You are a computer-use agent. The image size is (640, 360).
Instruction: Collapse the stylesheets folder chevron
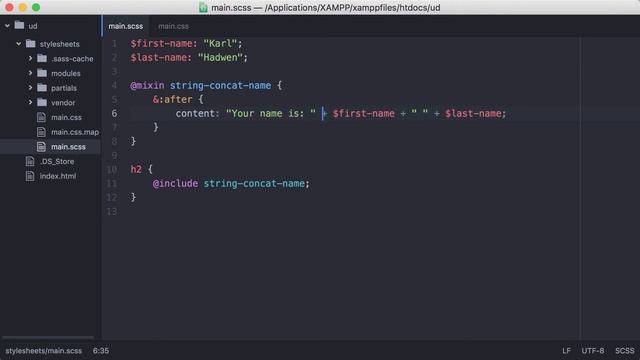pos(19,44)
